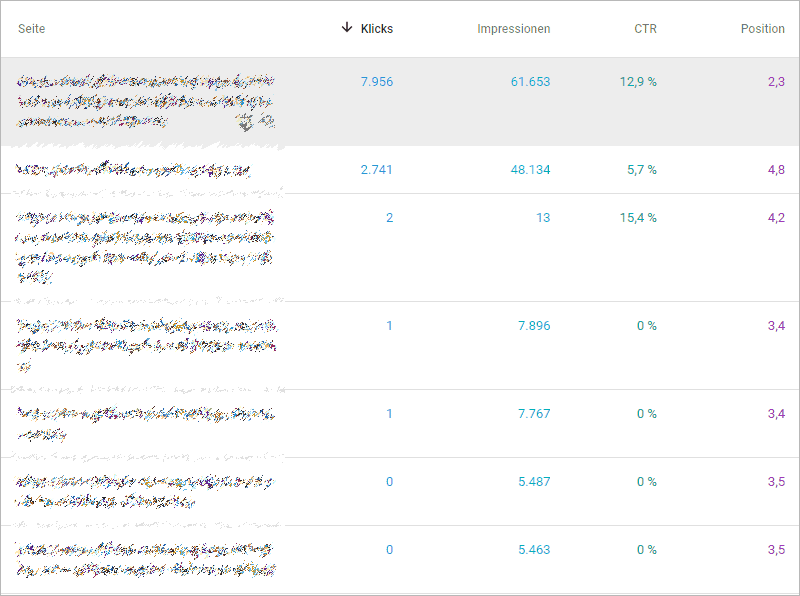This screenshot has width=800, height=596.
Task: Click the 4,2 position value
Action: (776, 218)
